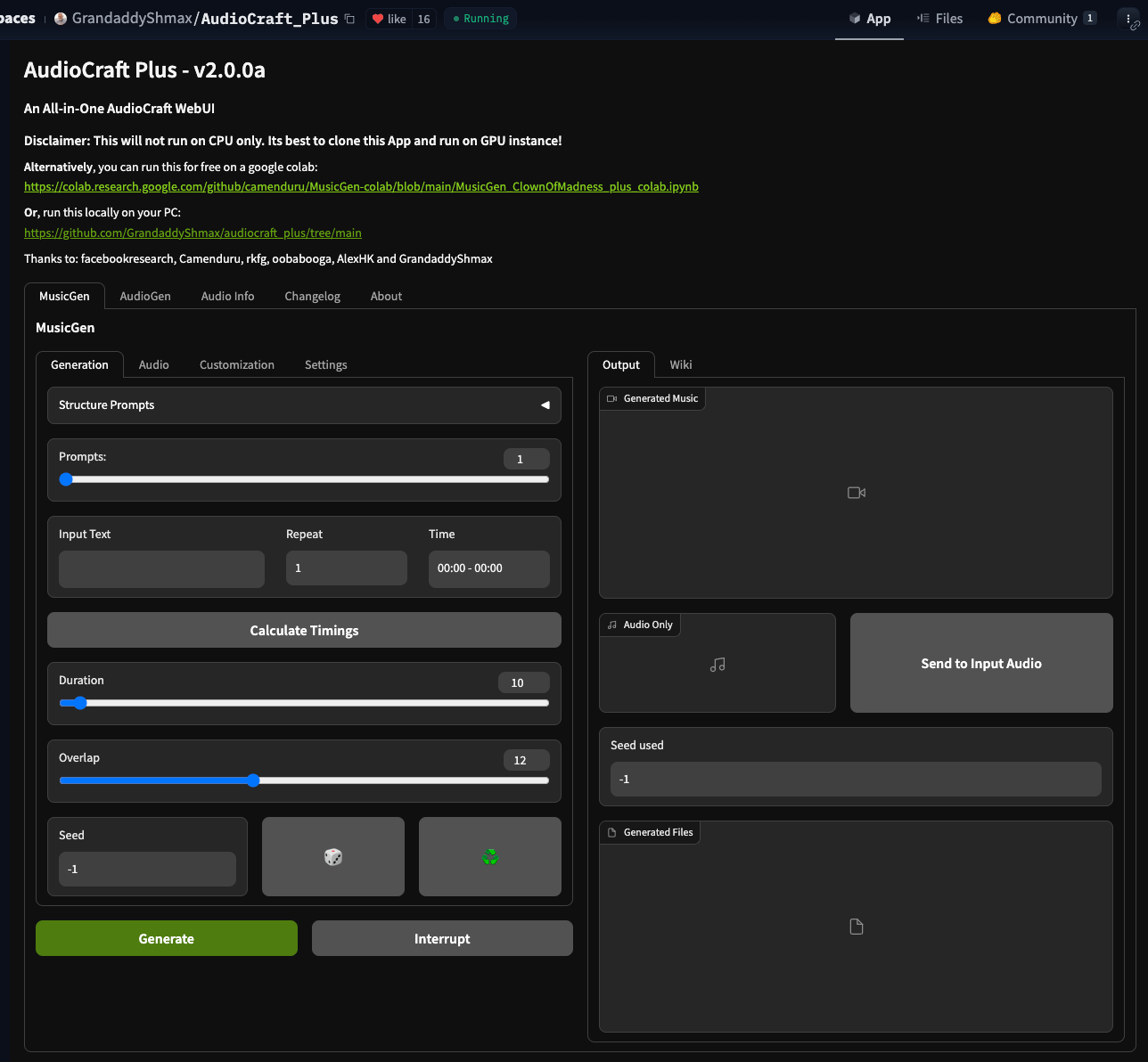Click the green recycle reuse-seed button
Viewport: 1148px width, 1062px height.
(x=490, y=856)
